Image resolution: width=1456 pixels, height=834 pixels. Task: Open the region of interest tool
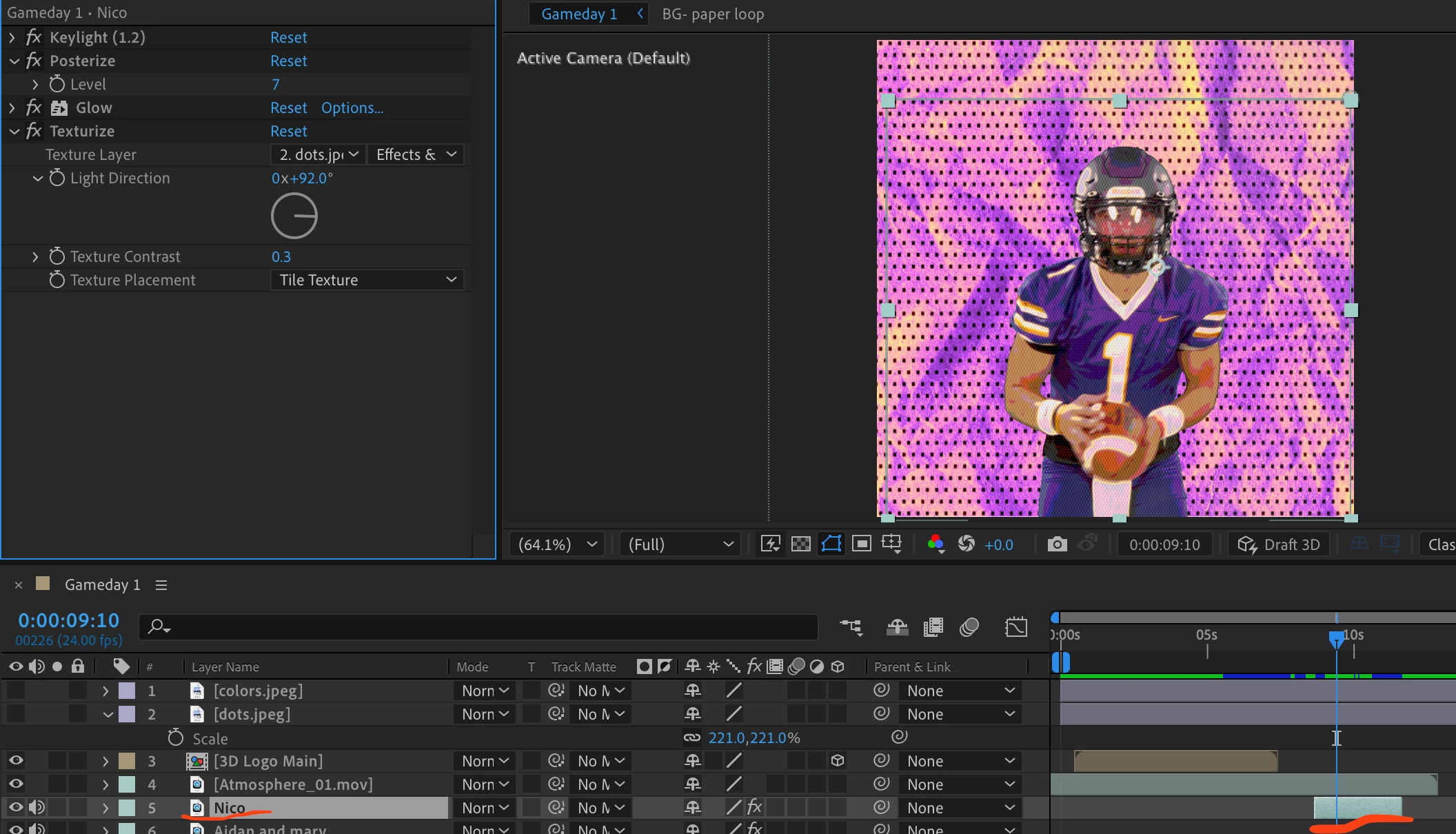862,545
